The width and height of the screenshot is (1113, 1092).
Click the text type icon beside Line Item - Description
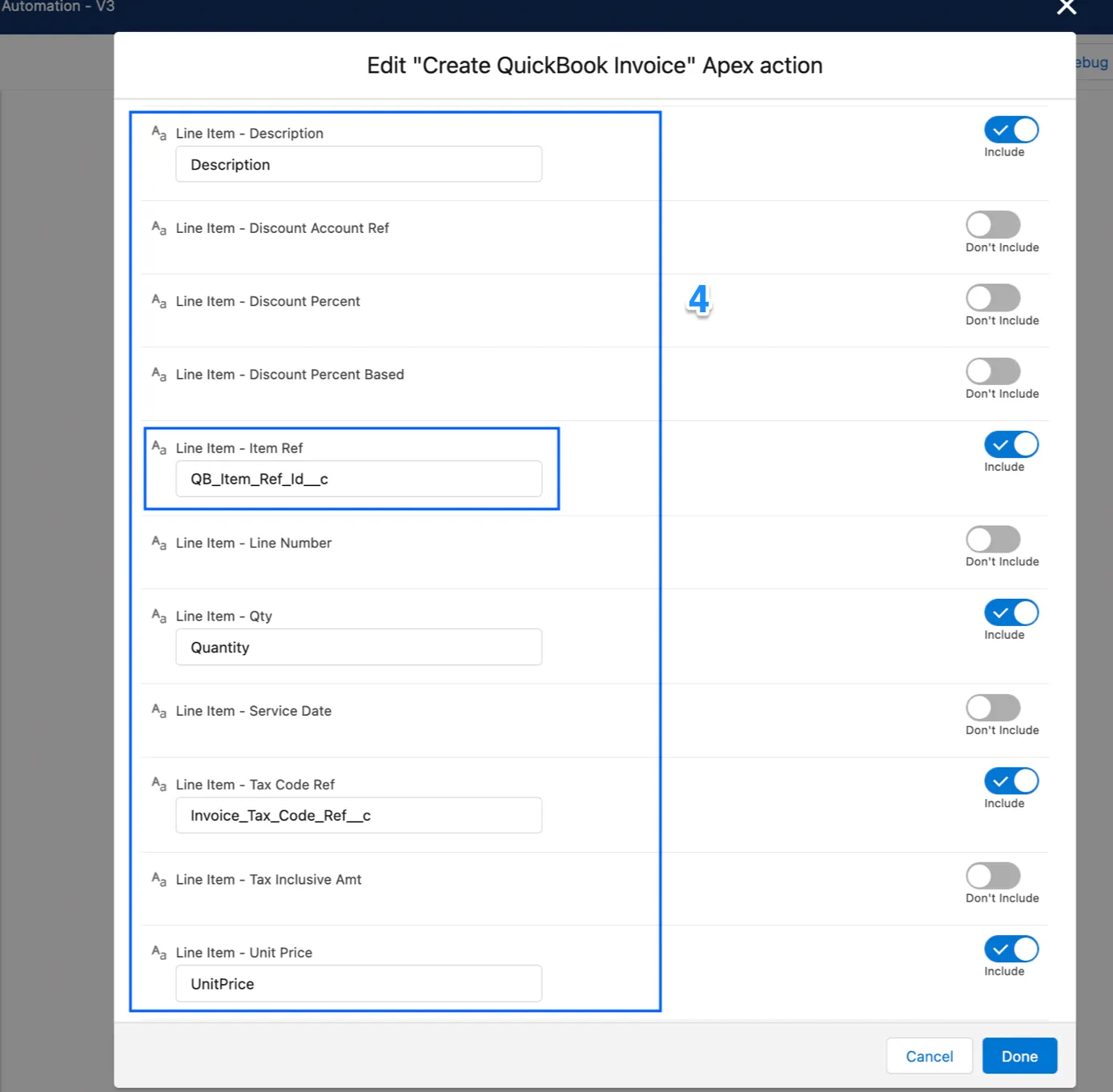point(159,133)
